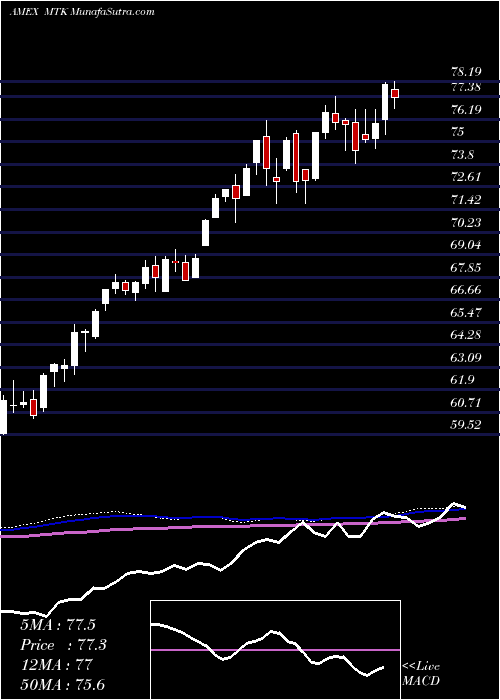The image size is (500, 700).
Task: Click the 67.85 price axis label
Action: (x=467, y=267)
